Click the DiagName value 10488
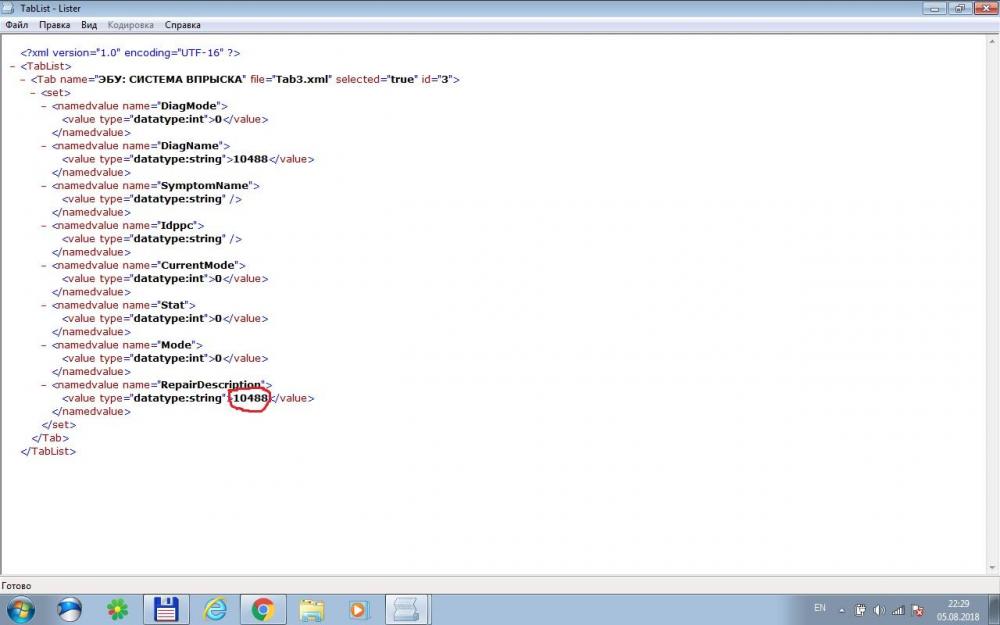1000x625 pixels. pyautogui.click(x=251, y=159)
